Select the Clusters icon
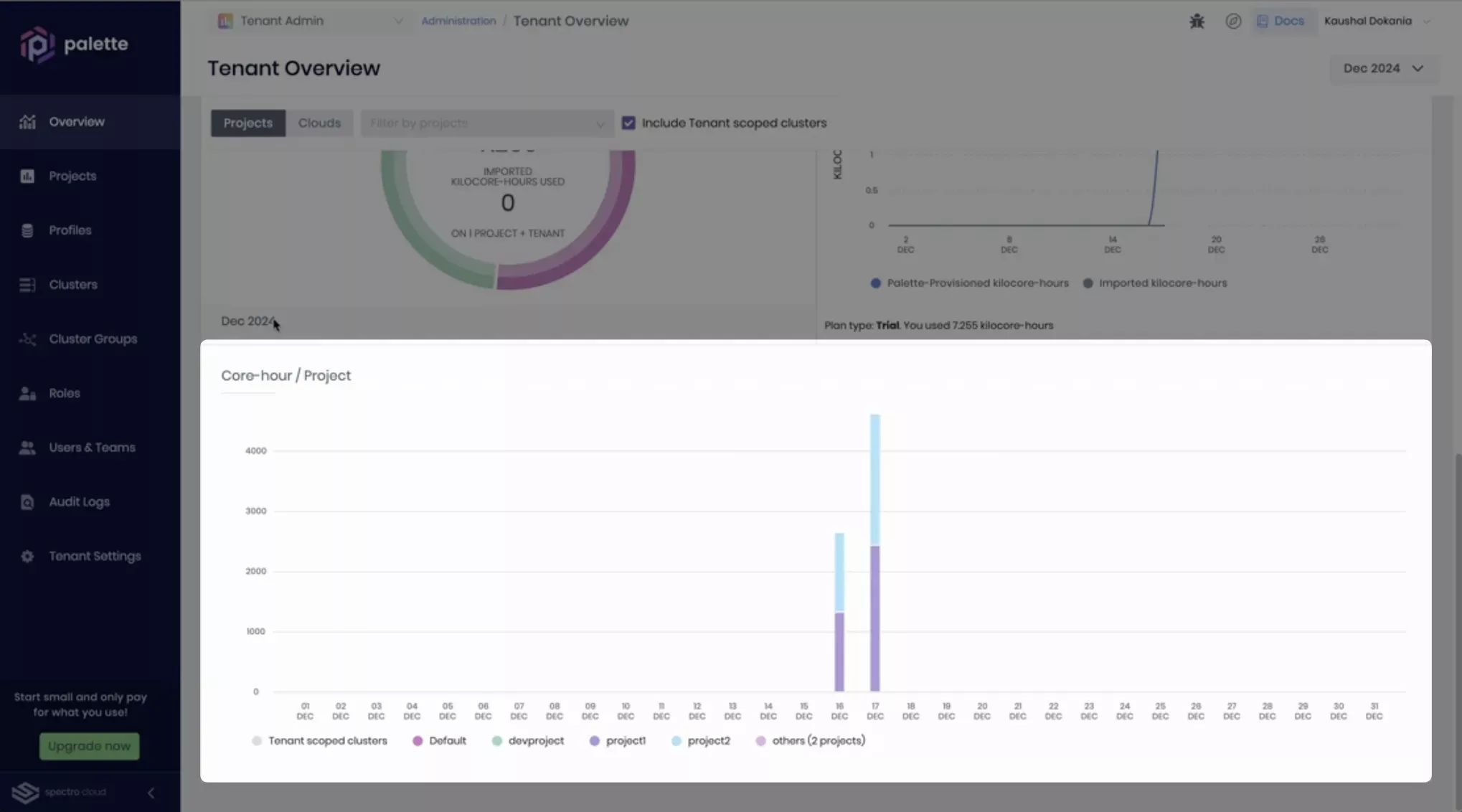Viewport: 1462px width, 812px height. click(x=27, y=284)
